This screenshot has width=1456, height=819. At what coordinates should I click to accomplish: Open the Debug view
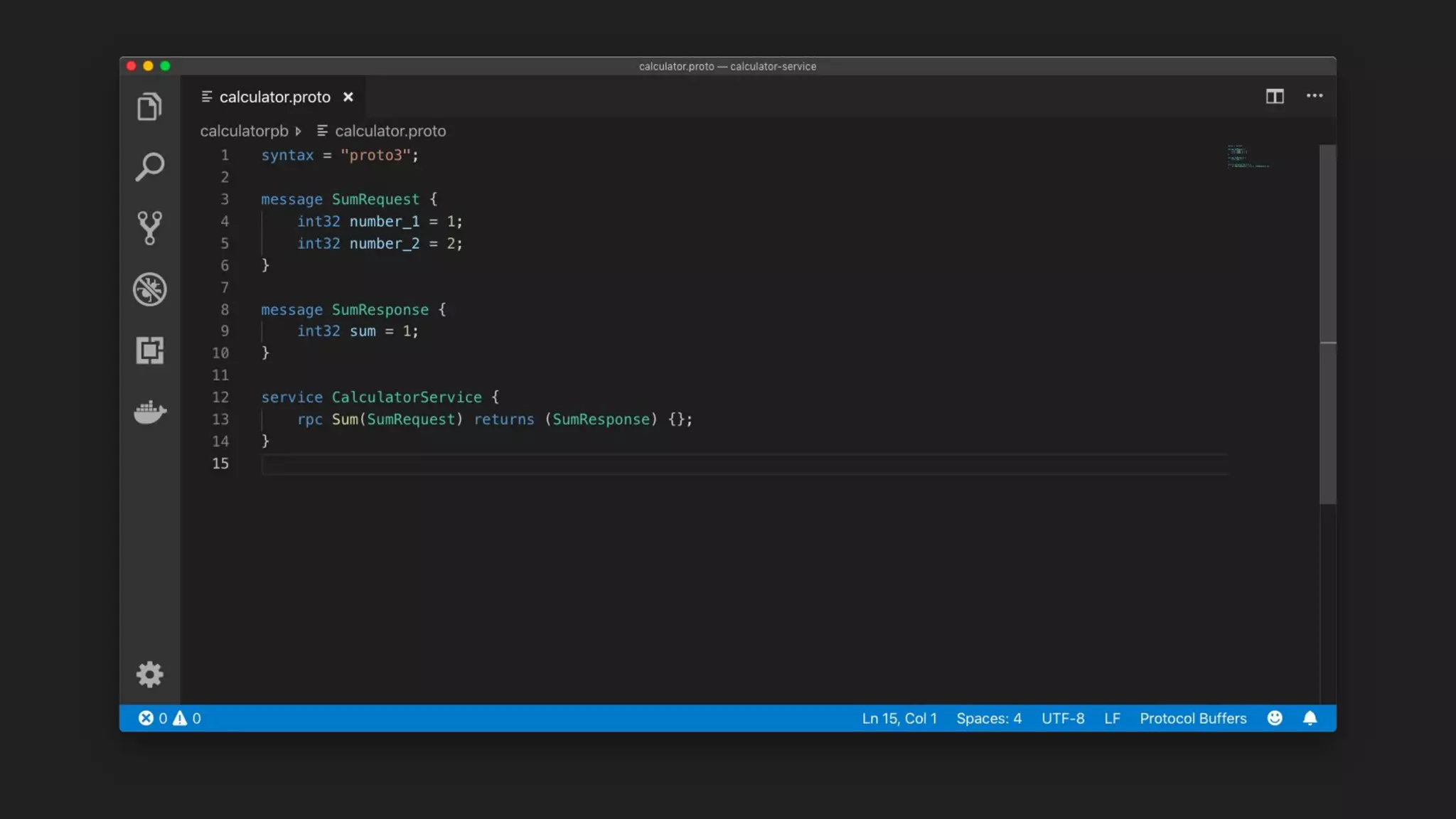tap(149, 289)
